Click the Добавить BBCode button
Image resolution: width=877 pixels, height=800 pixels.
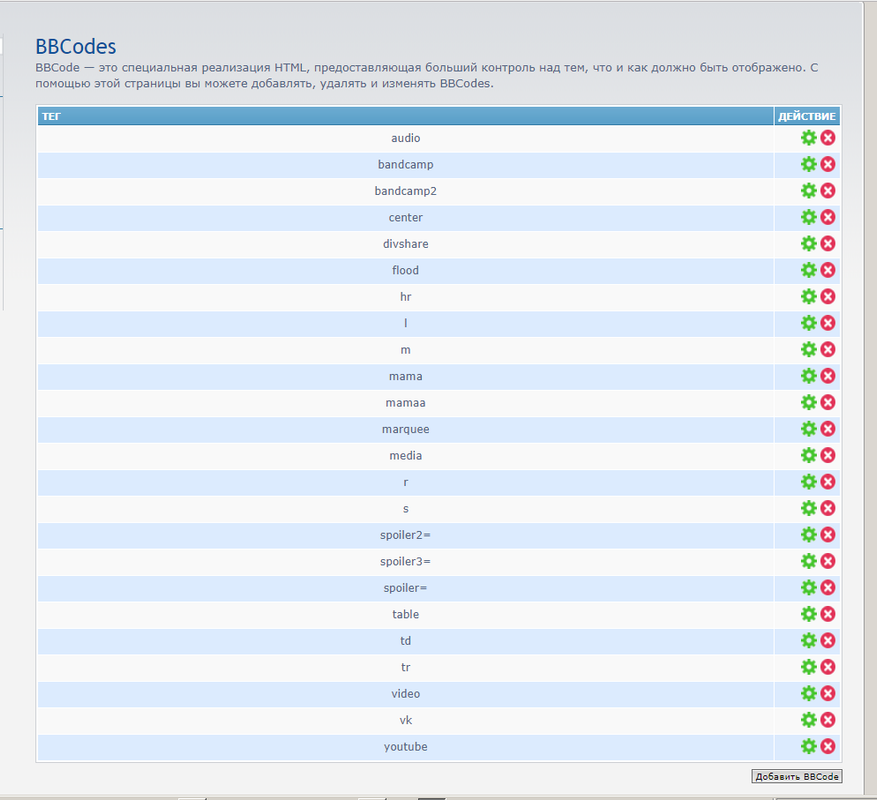point(796,777)
